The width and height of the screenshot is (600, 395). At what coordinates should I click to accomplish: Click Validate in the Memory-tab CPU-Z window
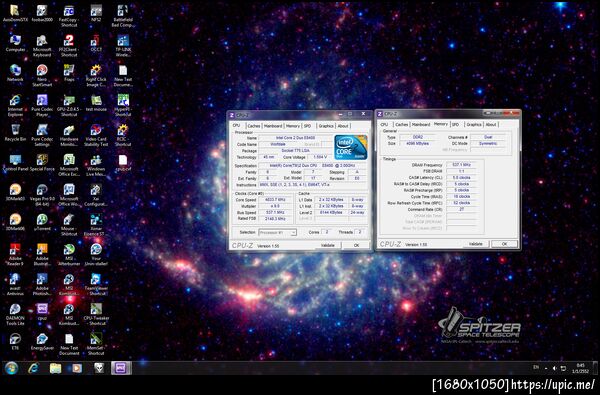pyautogui.click(x=476, y=244)
